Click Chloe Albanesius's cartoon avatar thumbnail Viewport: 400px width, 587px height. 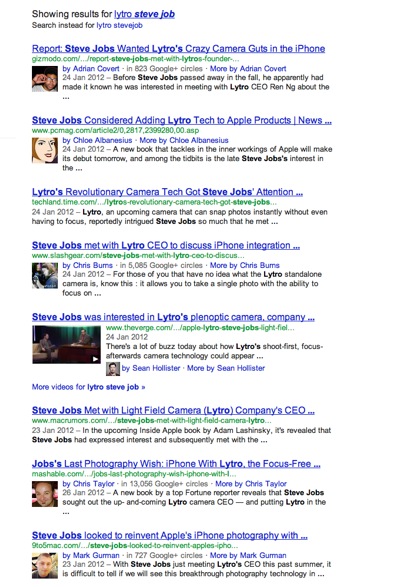coord(45,150)
